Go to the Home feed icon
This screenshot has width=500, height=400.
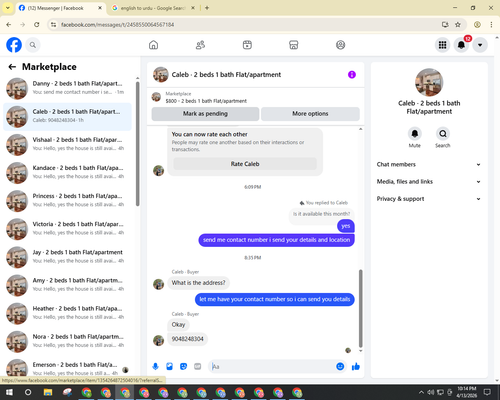point(153,45)
